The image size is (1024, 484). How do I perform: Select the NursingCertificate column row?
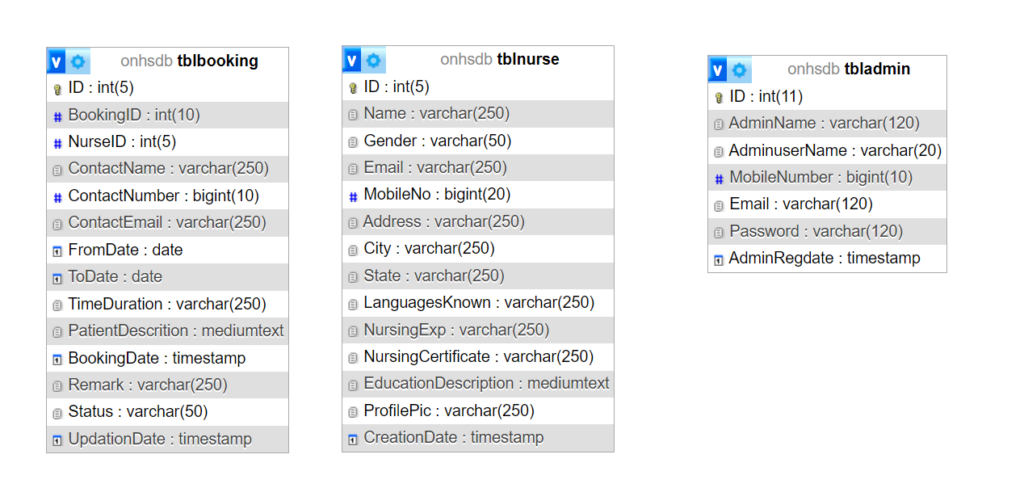pos(478,357)
